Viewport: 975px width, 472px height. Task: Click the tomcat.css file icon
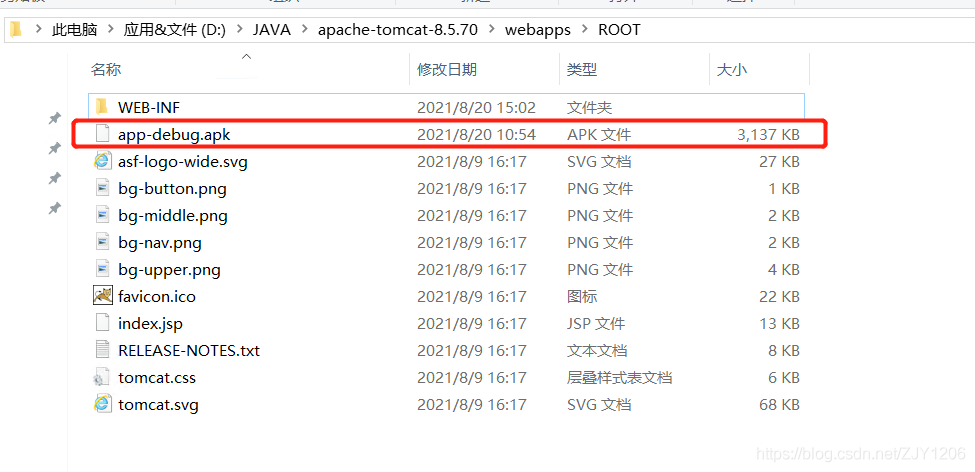(102, 377)
